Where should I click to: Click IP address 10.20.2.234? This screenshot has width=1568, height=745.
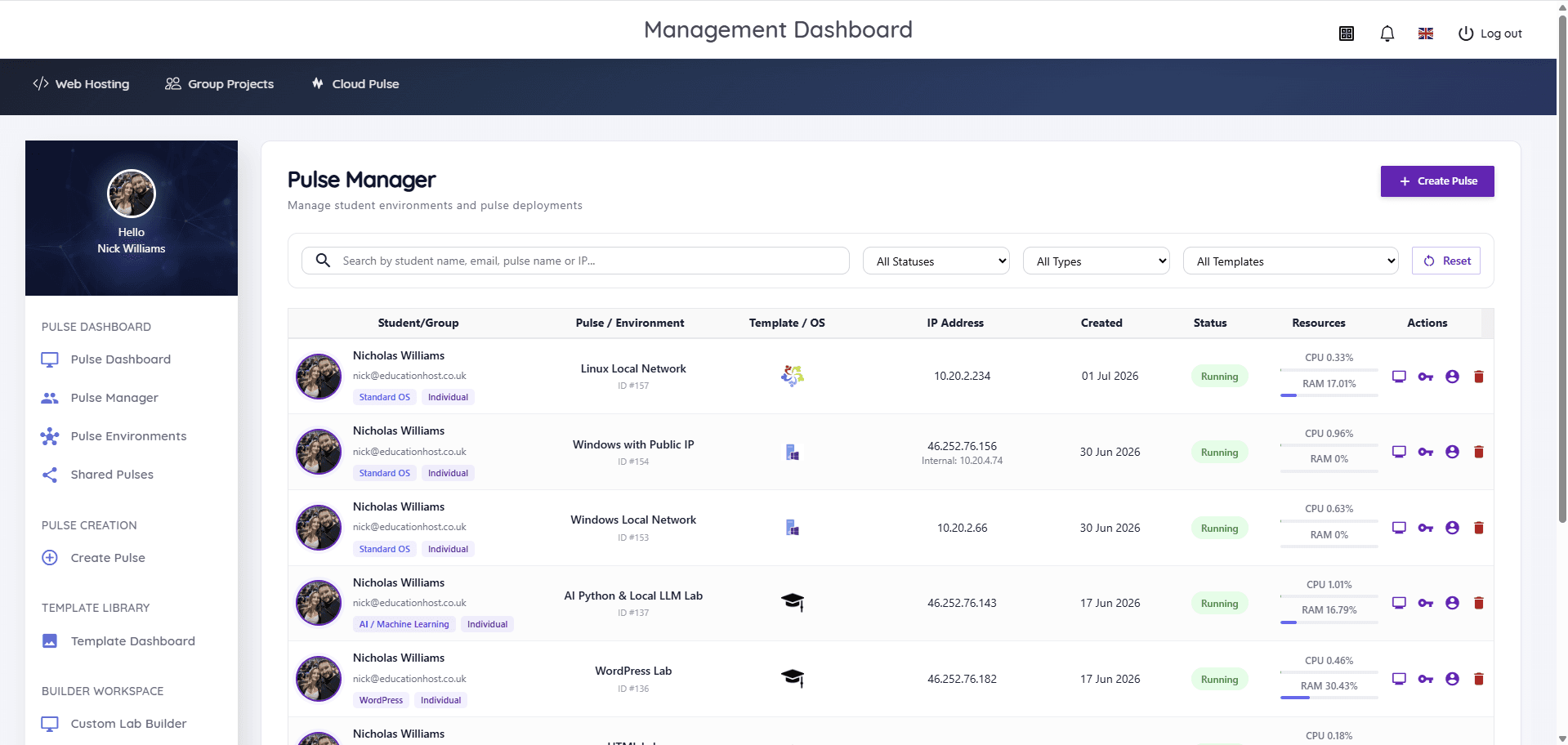point(963,376)
